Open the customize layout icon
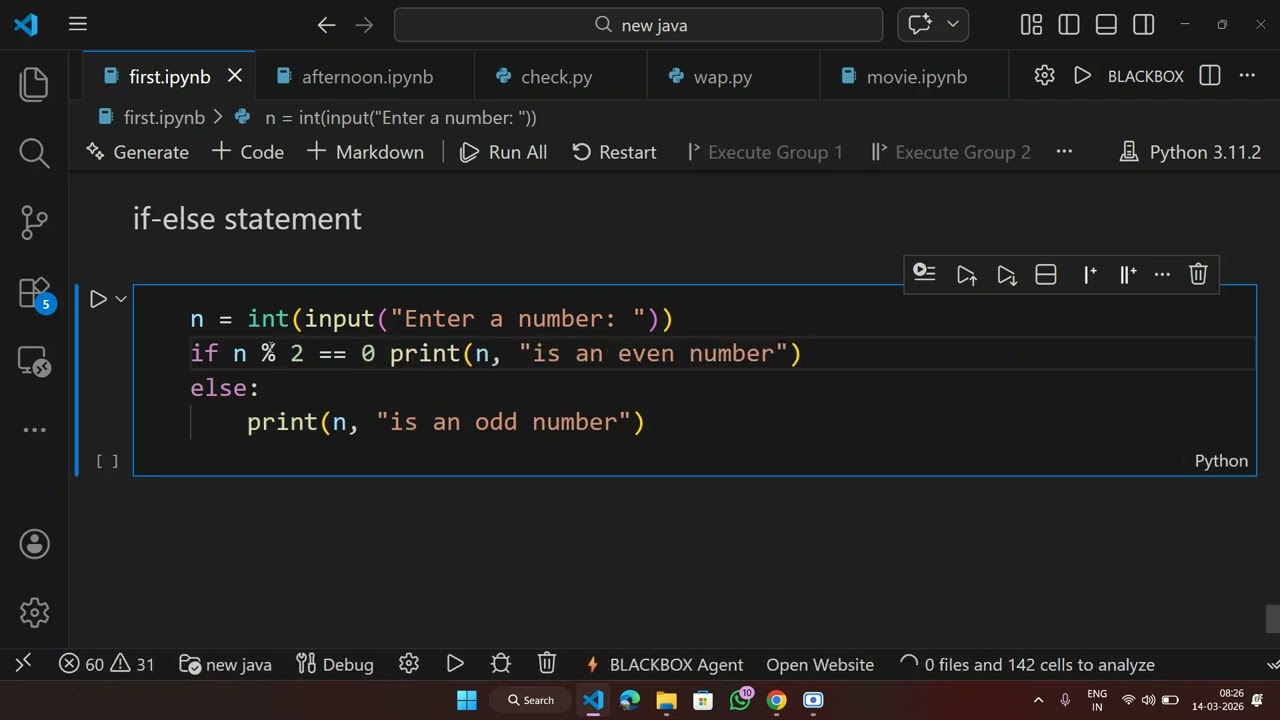Image resolution: width=1280 pixels, height=720 pixels. pyautogui.click(x=1031, y=25)
